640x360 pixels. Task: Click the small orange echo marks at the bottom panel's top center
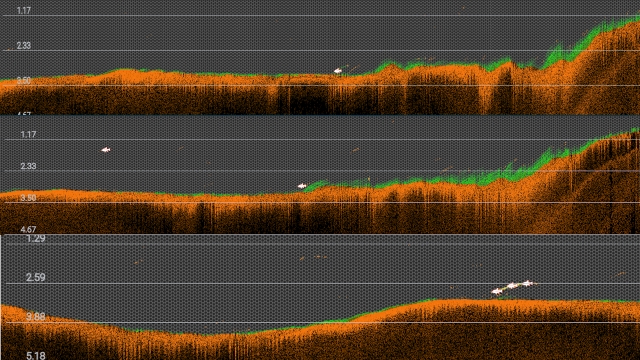(x=313, y=258)
